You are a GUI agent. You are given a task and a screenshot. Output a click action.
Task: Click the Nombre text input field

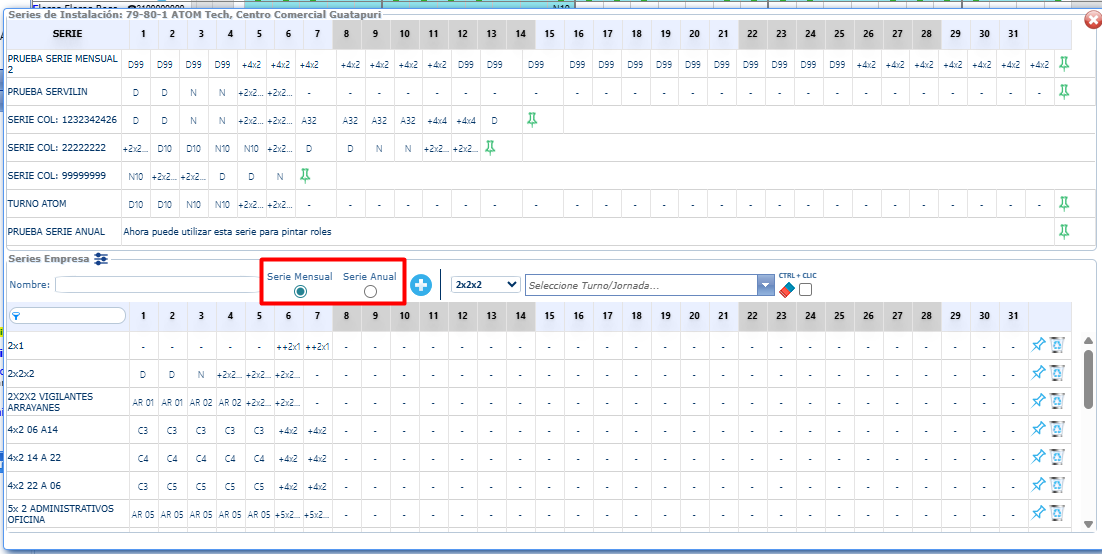click(x=157, y=285)
